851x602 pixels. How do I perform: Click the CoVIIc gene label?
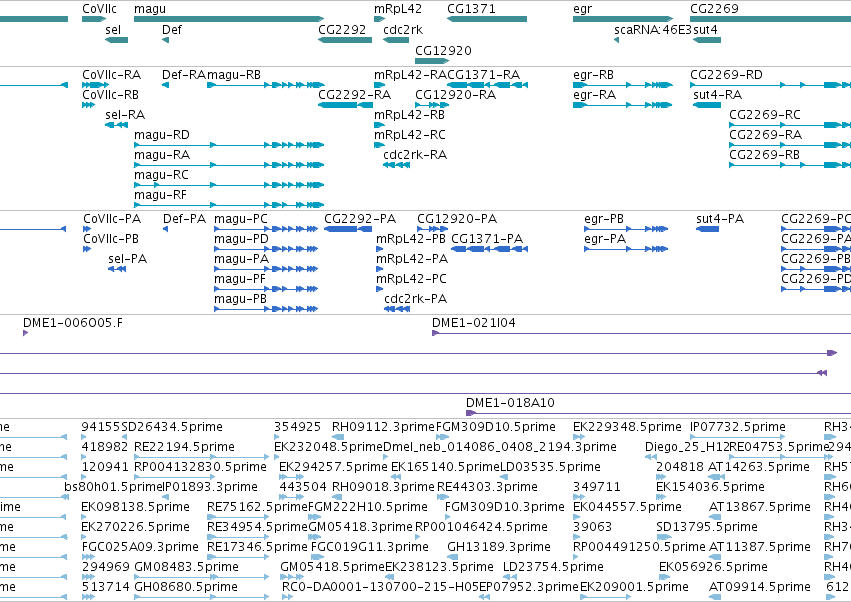pyautogui.click(x=99, y=9)
